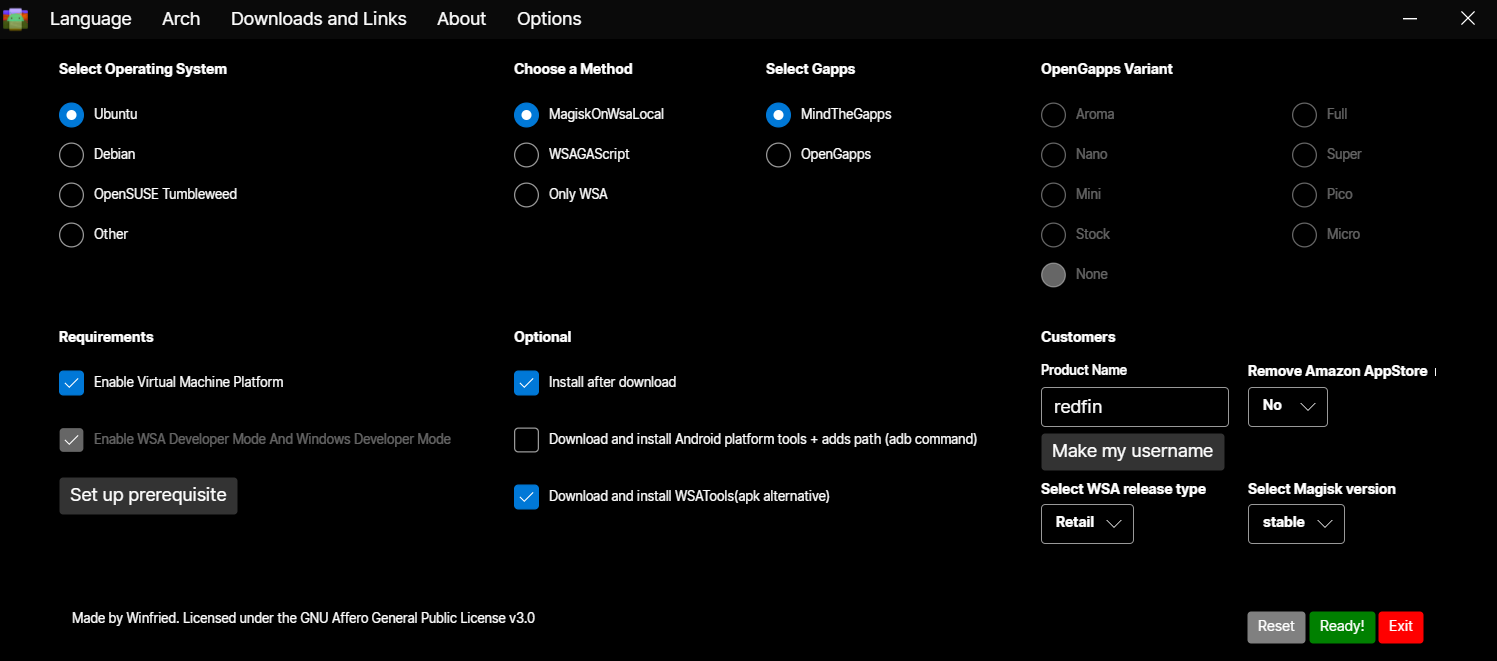
Task: Uncheck Install after download
Action: [527, 383]
